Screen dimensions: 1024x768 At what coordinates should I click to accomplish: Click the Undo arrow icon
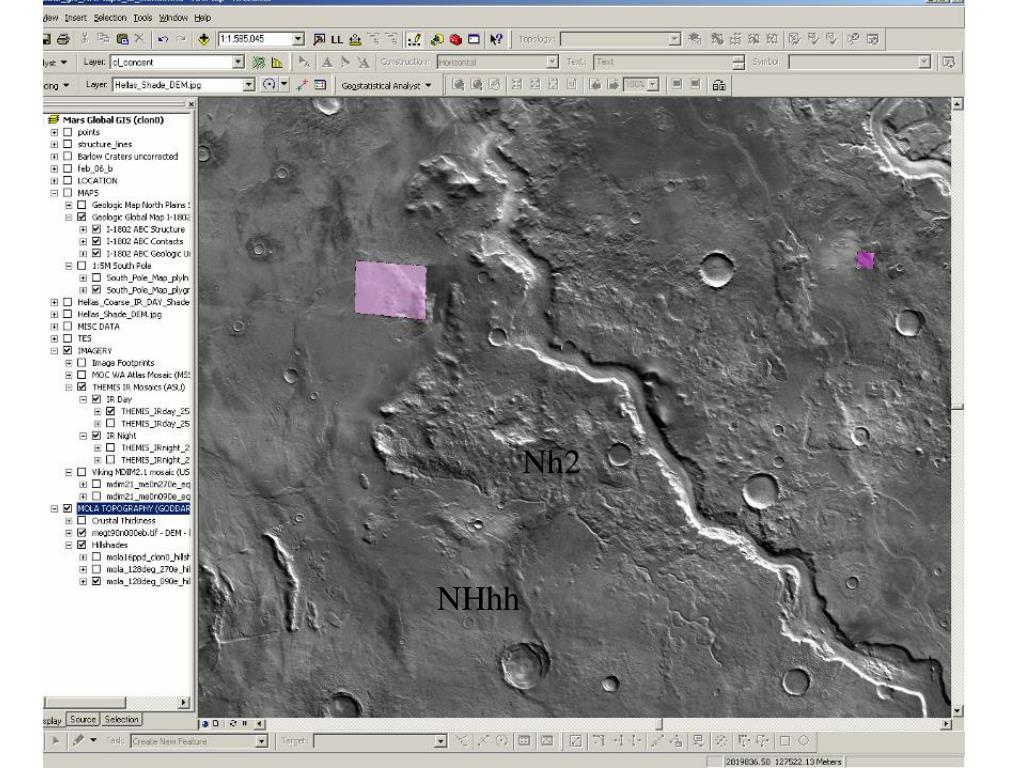pyautogui.click(x=163, y=39)
